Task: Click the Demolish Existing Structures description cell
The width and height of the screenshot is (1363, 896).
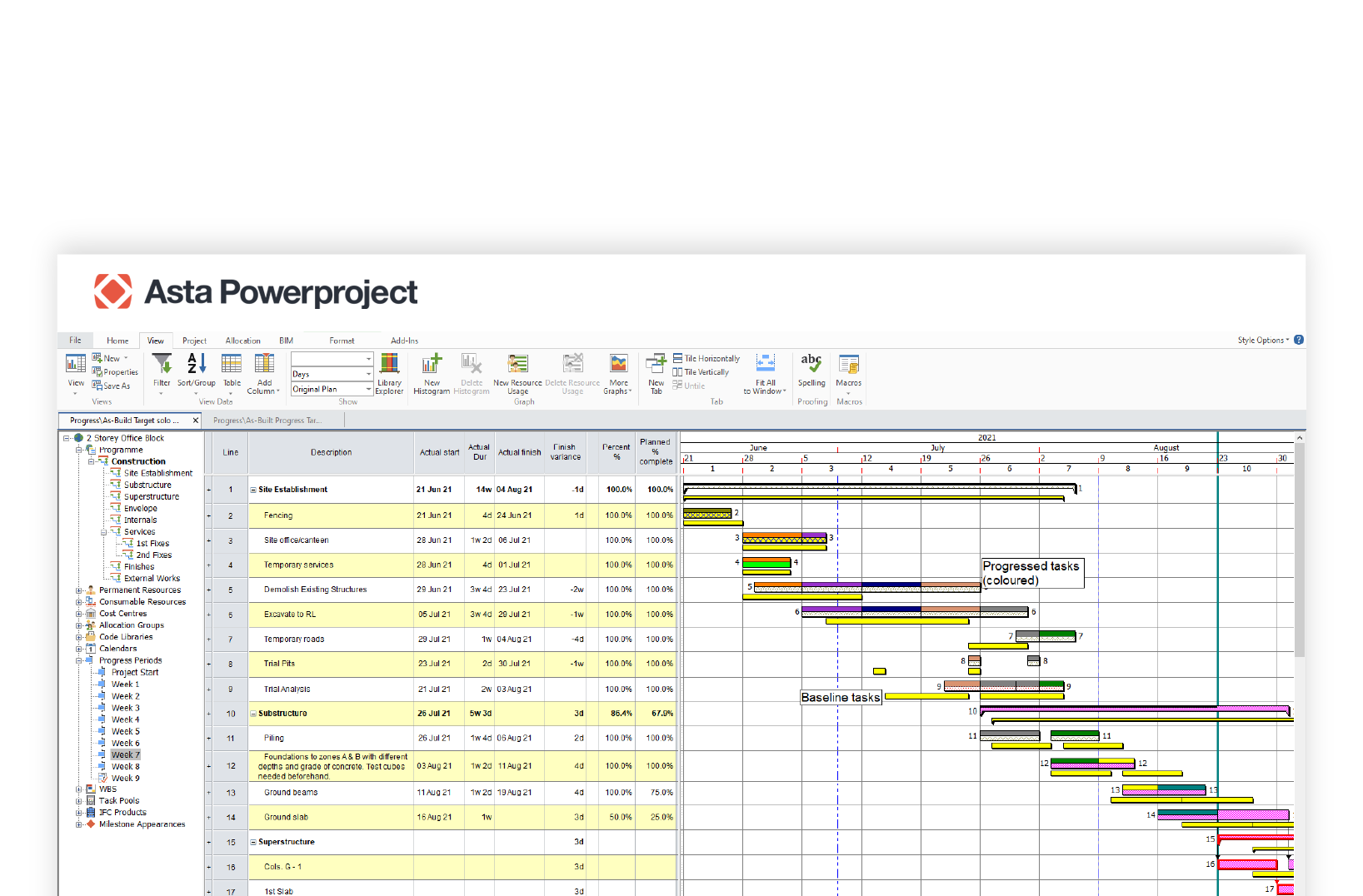Action: 332,590
